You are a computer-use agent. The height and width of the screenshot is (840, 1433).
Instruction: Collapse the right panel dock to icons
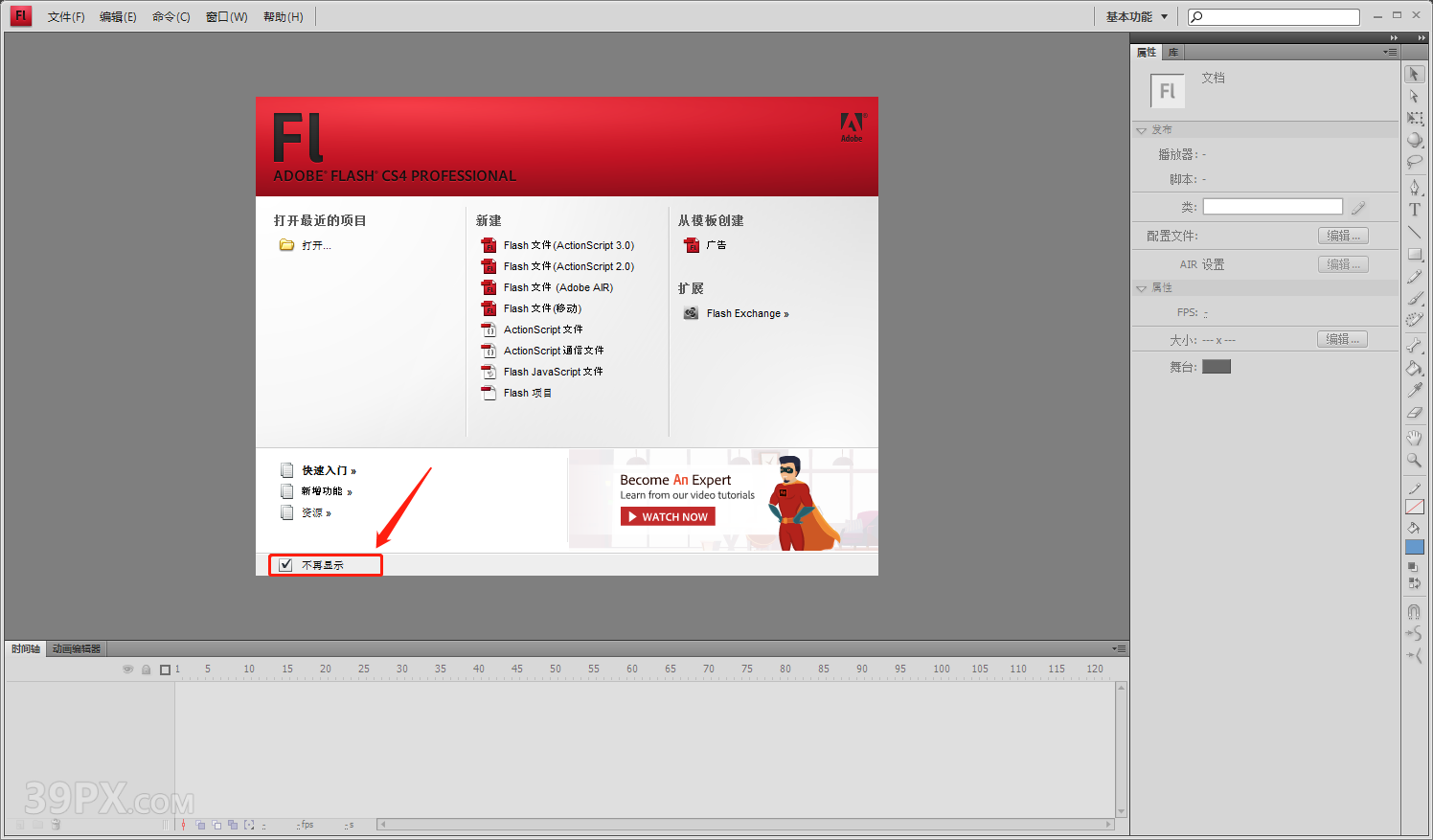click(1394, 37)
